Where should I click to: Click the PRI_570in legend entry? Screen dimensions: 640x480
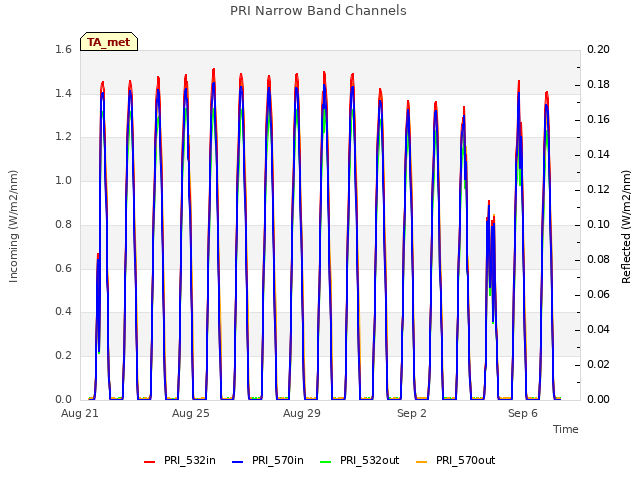point(268,461)
